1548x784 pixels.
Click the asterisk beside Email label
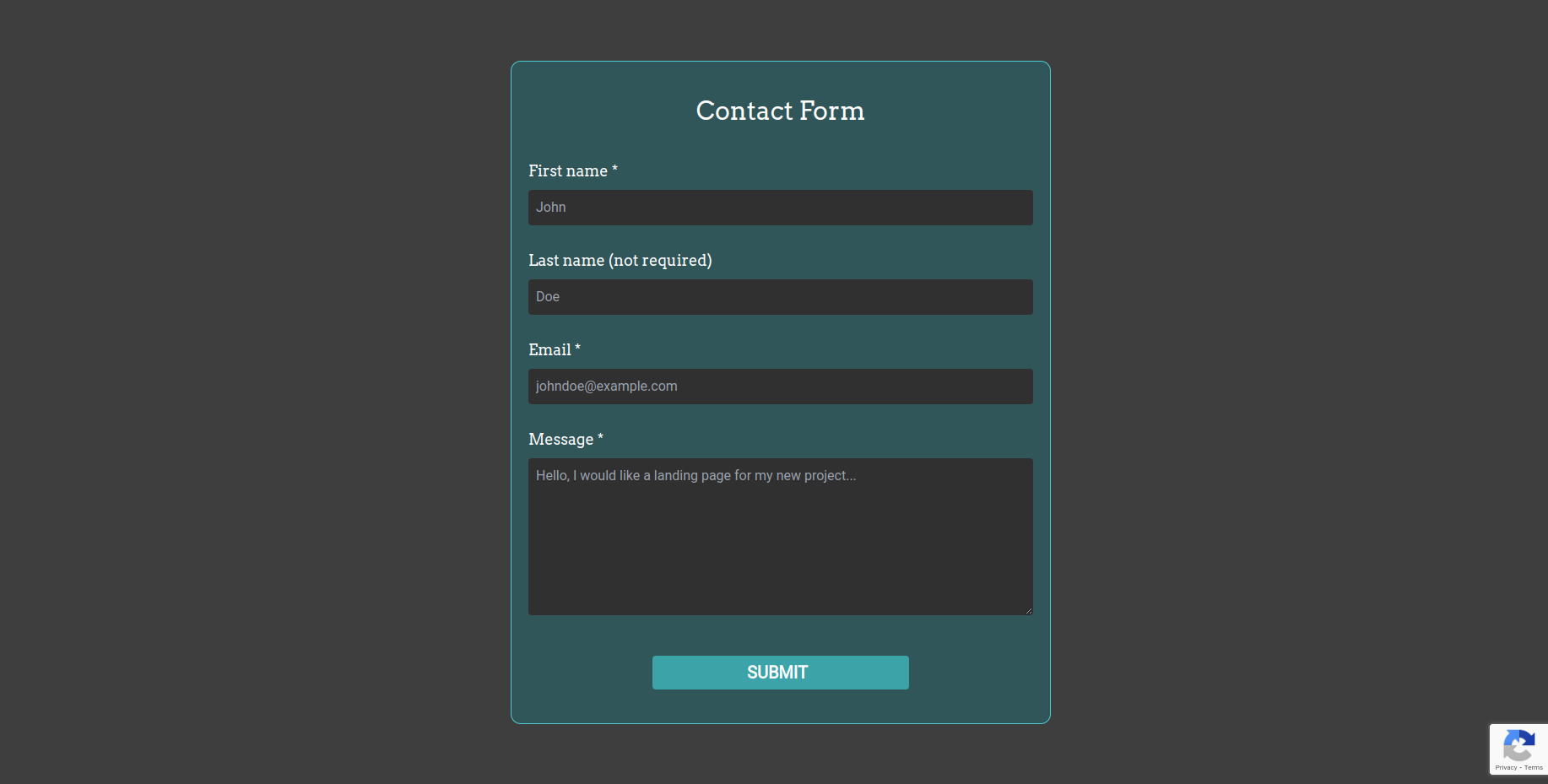[577, 348]
